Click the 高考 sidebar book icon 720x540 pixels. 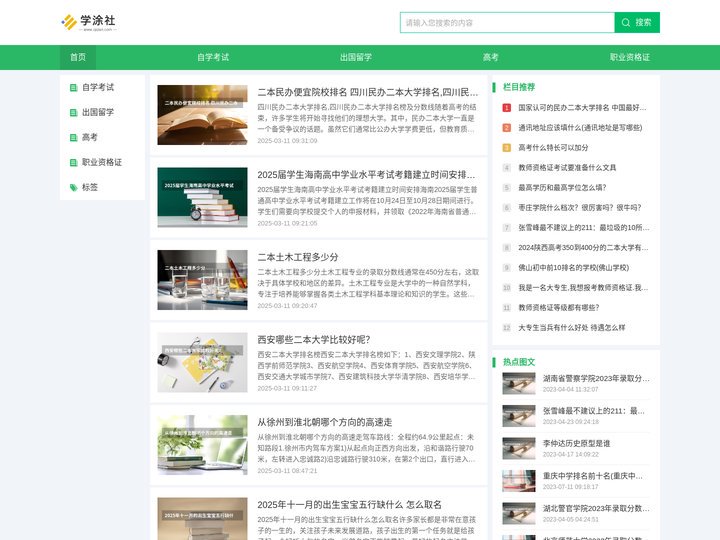click(x=73, y=137)
